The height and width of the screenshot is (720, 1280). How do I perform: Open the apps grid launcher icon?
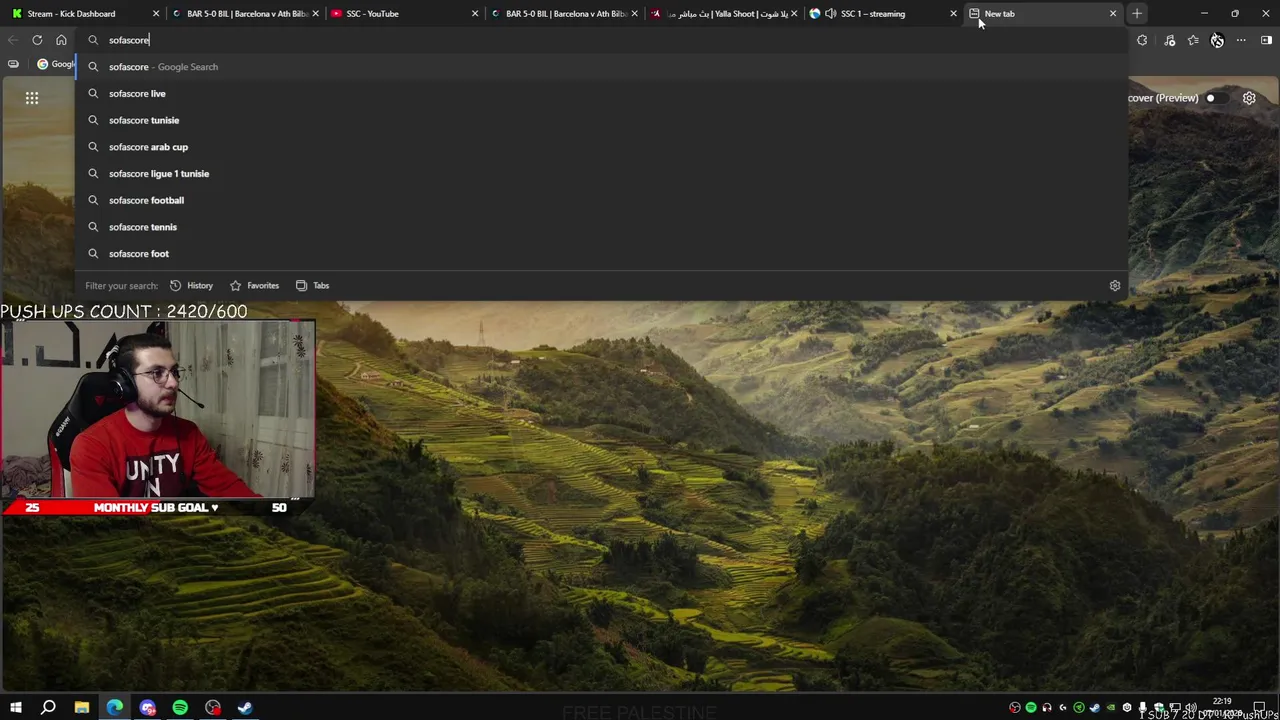click(32, 98)
